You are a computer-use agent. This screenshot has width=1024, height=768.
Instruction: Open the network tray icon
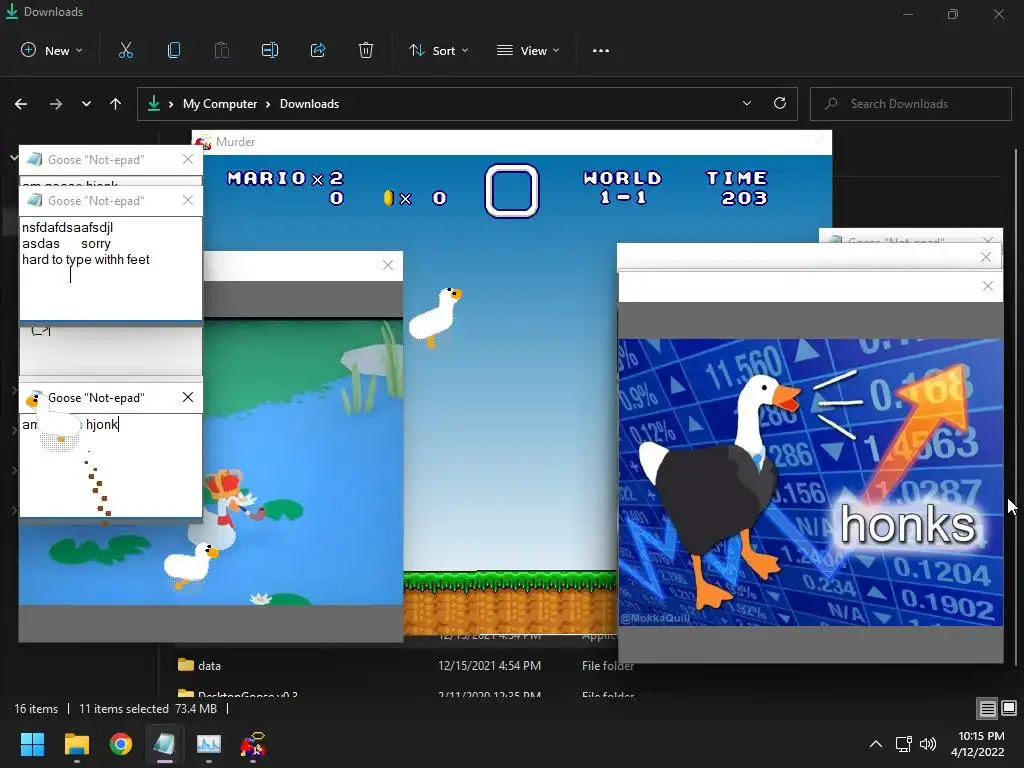(903, 744)
